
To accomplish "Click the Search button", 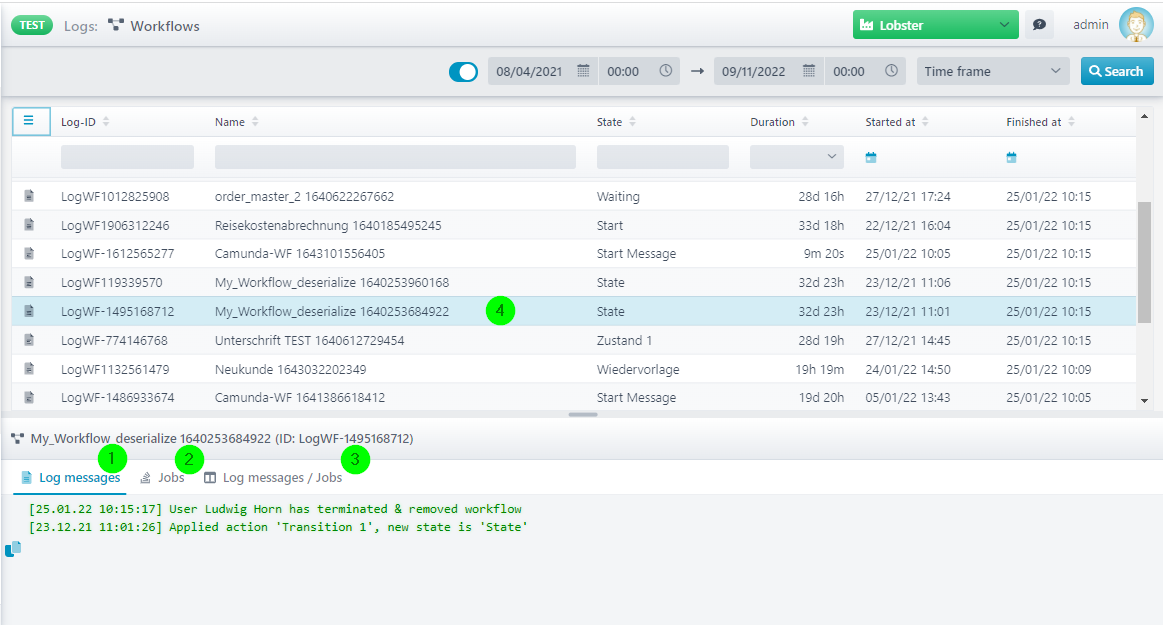I will [x=1116, y=71].
